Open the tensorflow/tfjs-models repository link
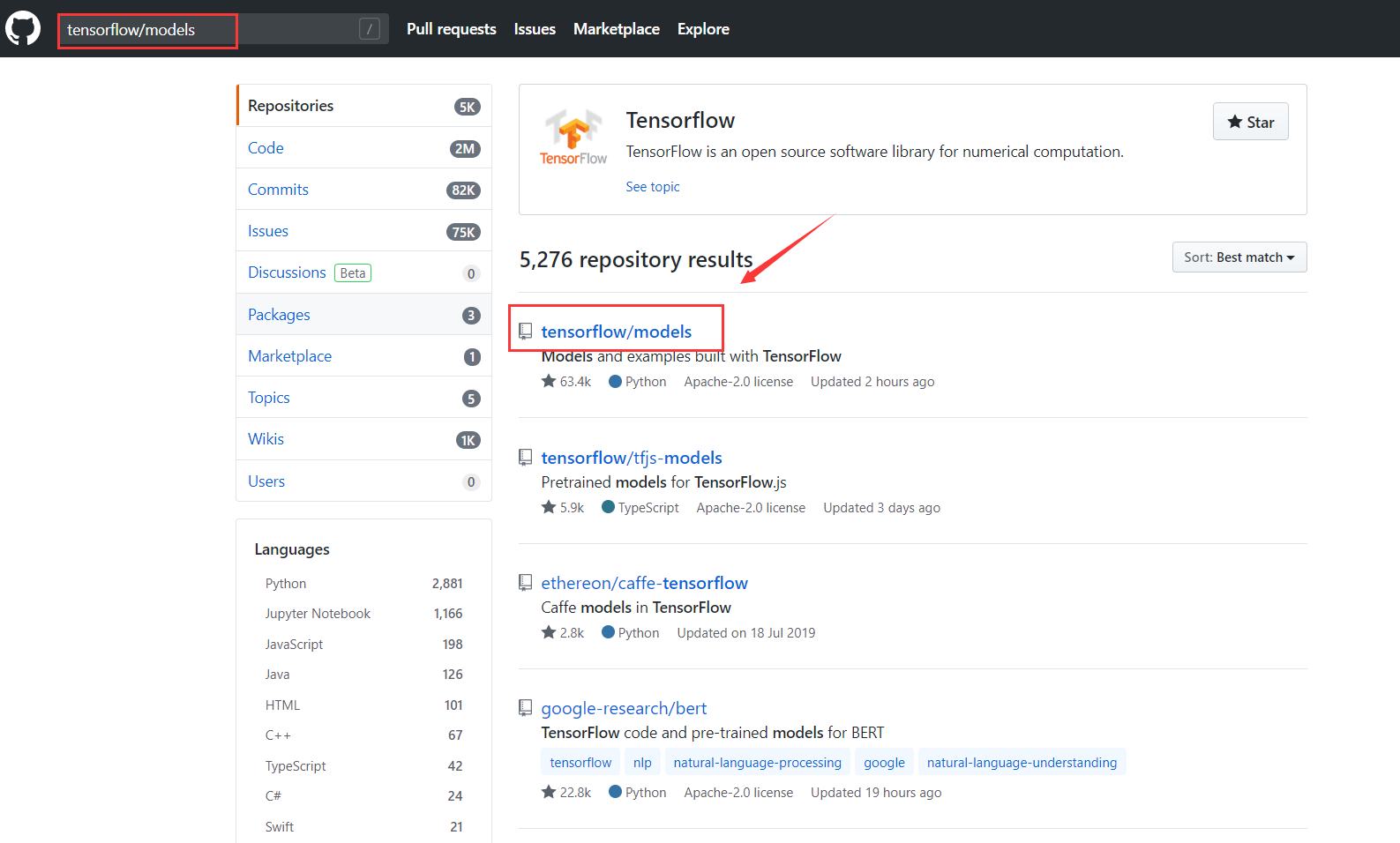 click(x=632, y=458)
